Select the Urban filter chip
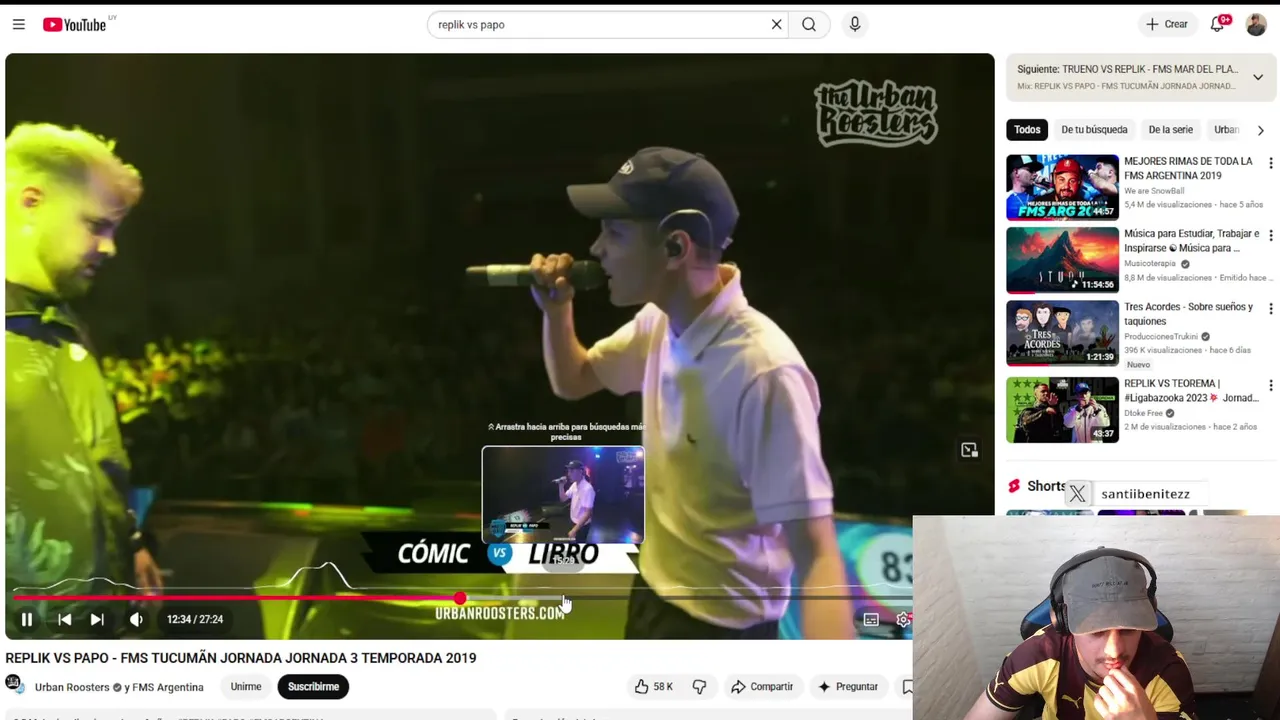This screenshot has height=720, width=1280. tap(1226, 130)
